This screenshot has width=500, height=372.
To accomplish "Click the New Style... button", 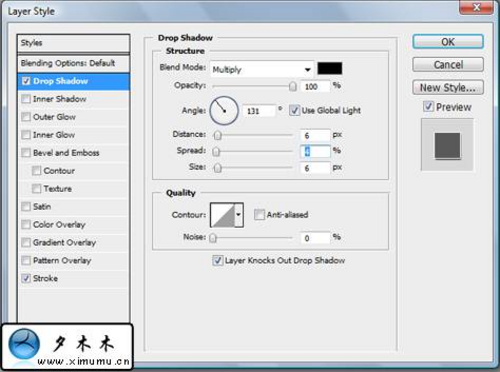I will (x=448, y=88).
